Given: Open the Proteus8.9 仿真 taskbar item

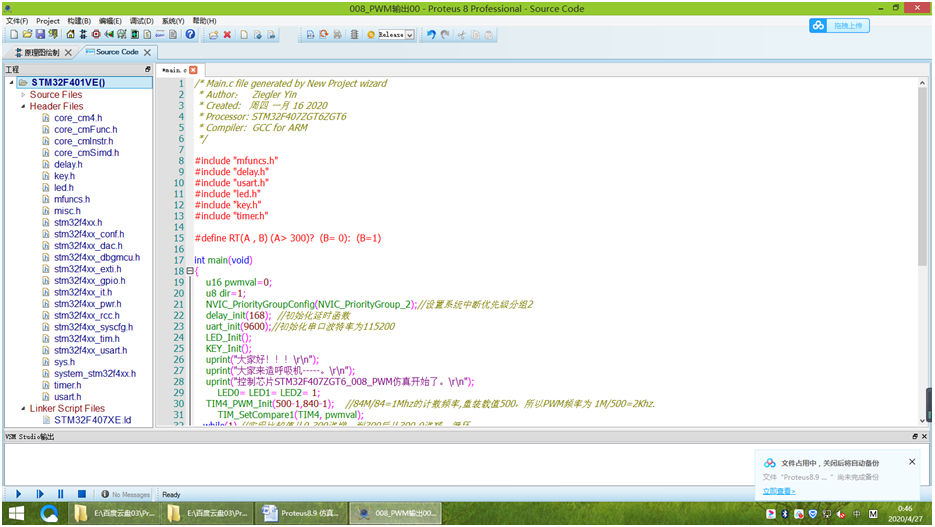Looking at the screenshot, I should pyautogui.click(x=301, y=513).
